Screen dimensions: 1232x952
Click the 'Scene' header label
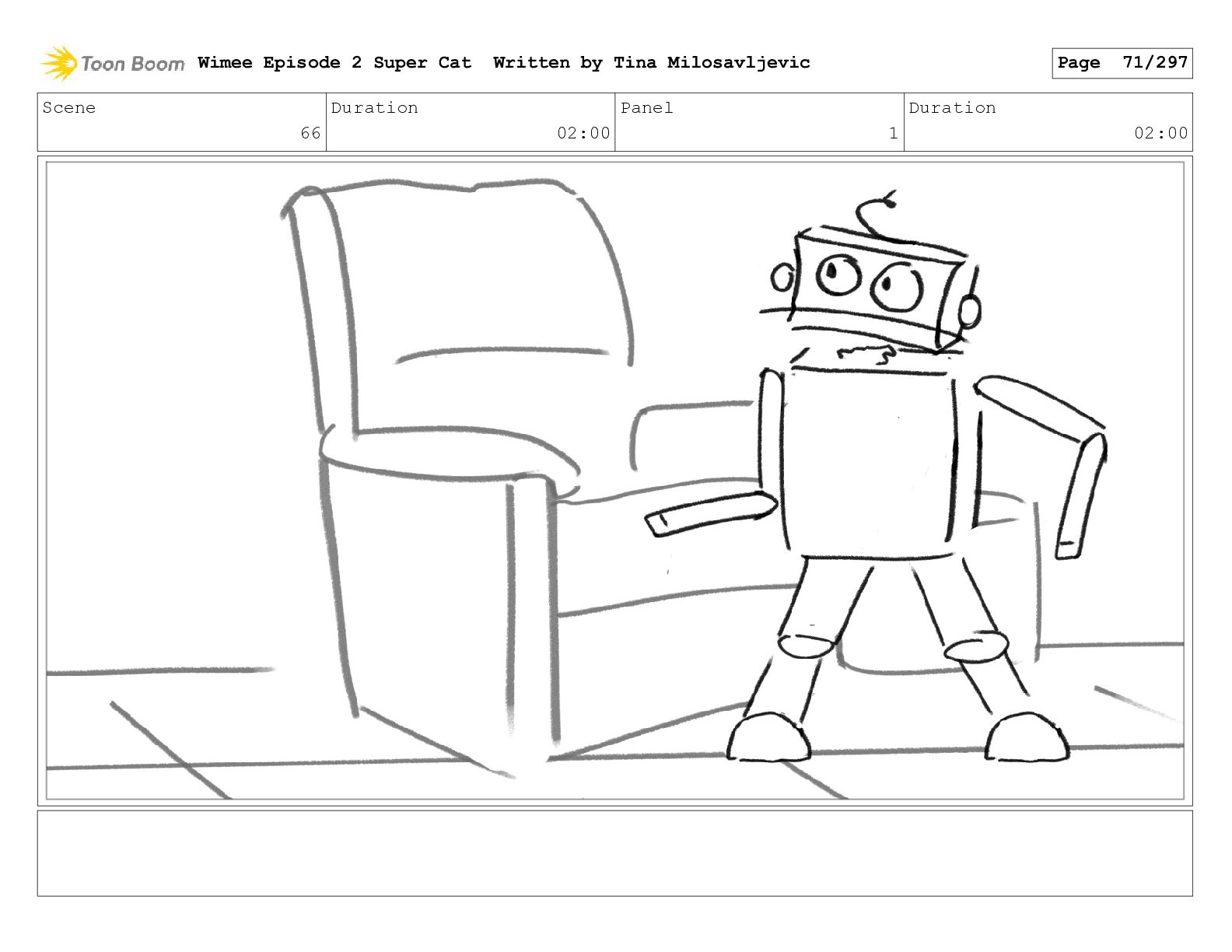coord(69,107)
